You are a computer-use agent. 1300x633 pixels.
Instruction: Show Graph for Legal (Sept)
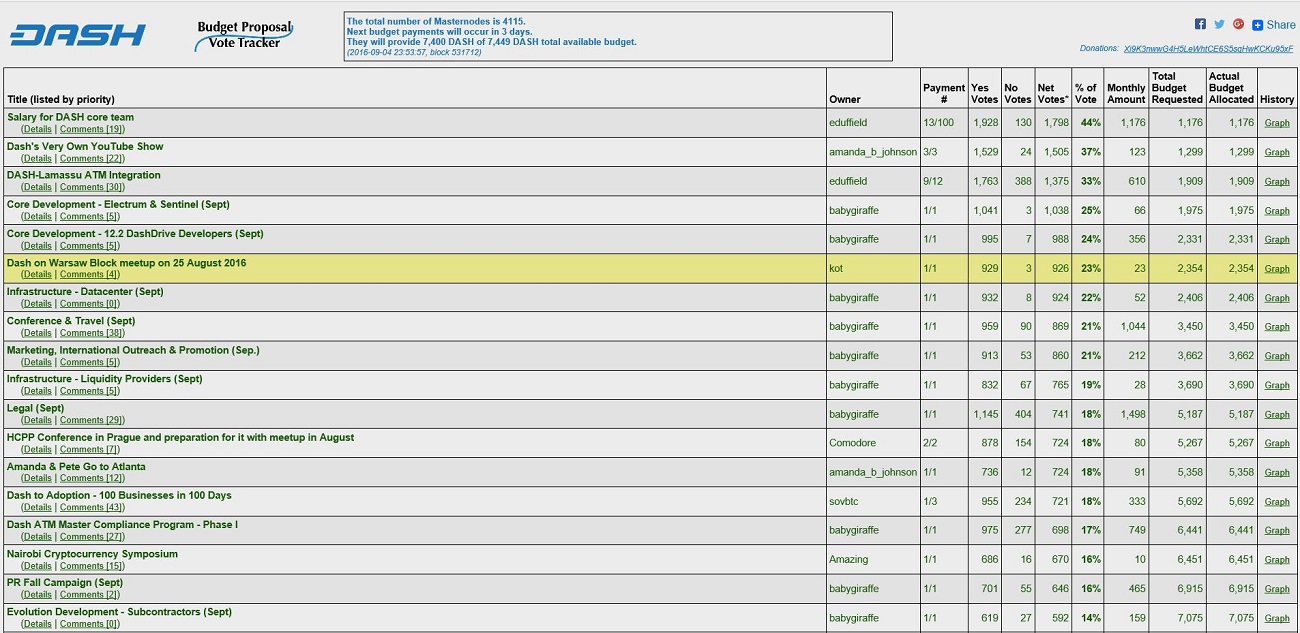[1277, 414]
